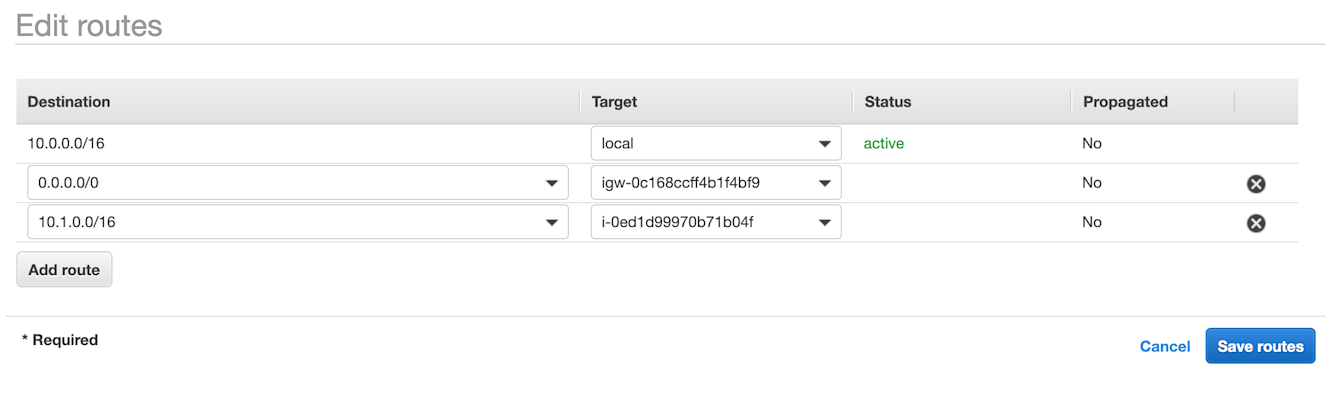Click the Target column header
This screenshot has height=402, width=1330.
614,102
